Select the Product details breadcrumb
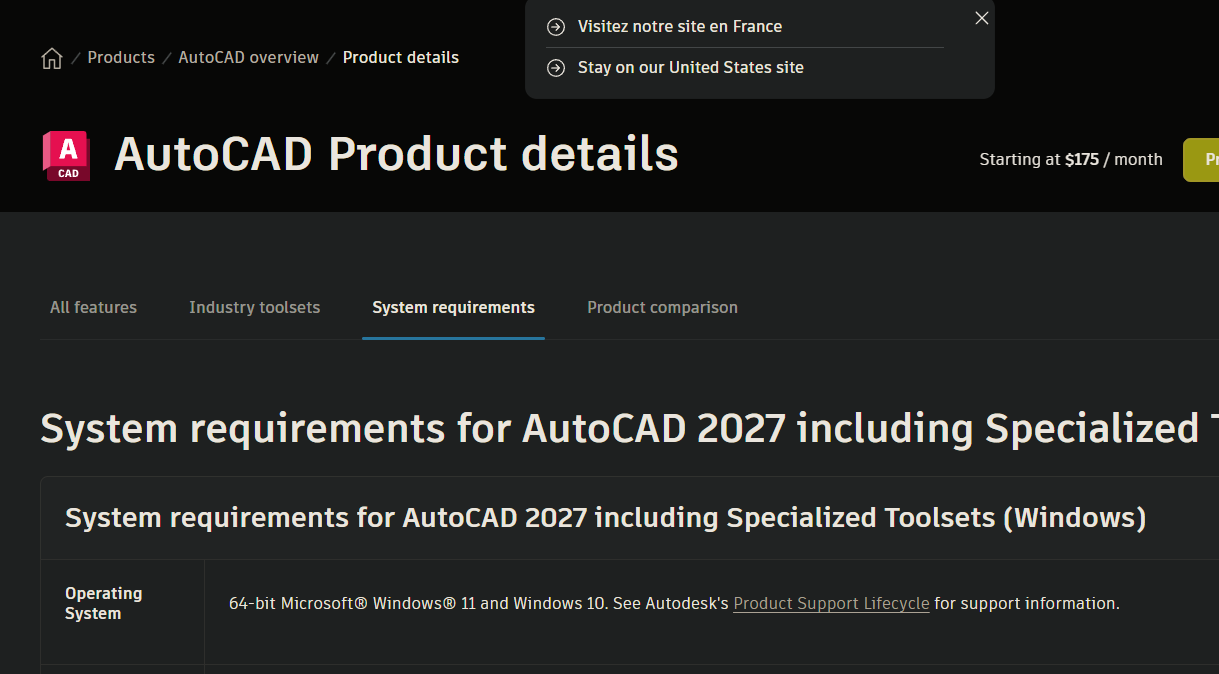 coord(401,57)
